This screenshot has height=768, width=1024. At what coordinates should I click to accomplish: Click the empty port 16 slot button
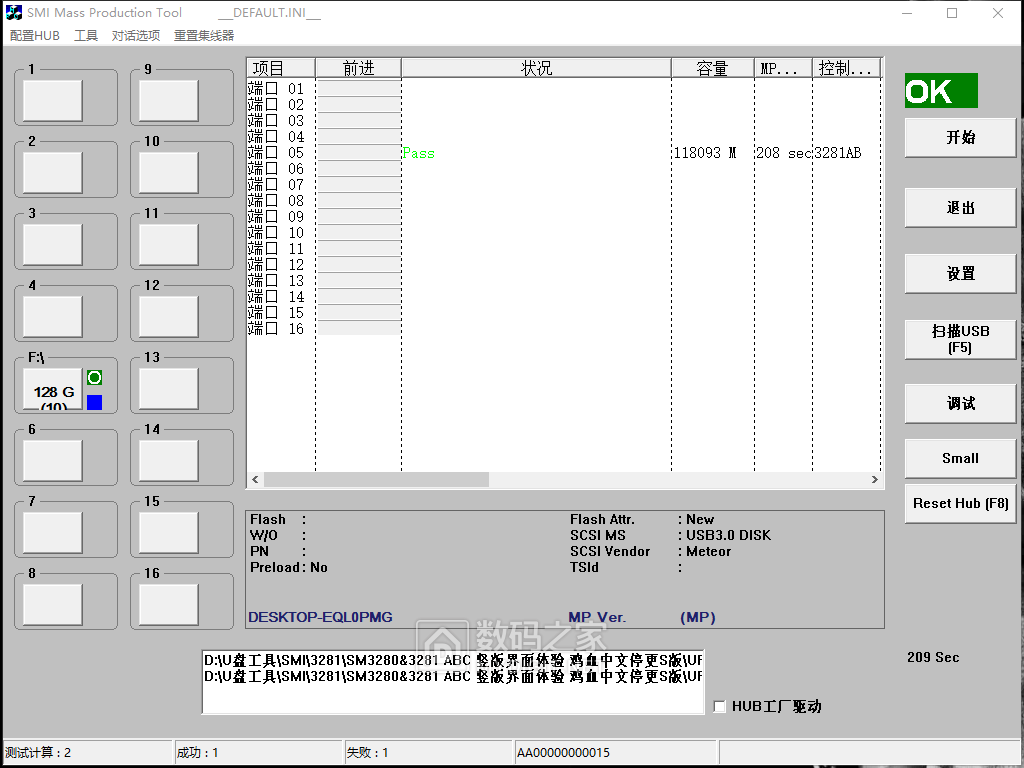[168, 604]
